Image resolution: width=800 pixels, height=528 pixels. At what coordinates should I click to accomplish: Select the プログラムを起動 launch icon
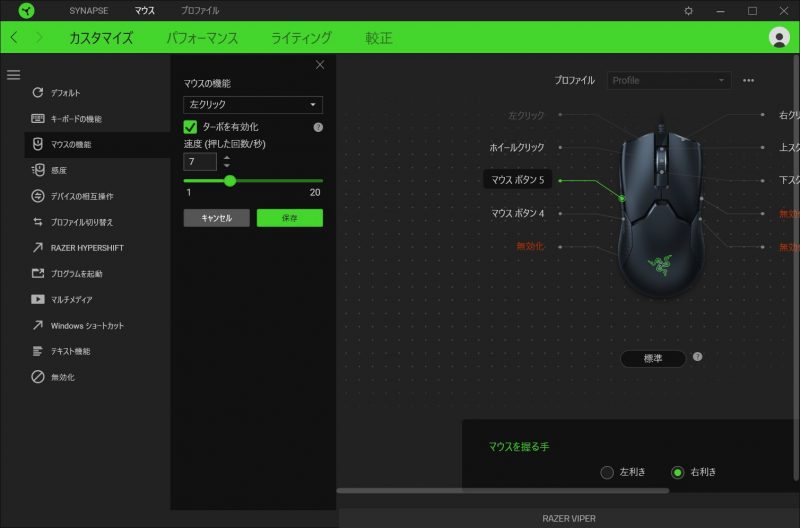(x=38, y=273)
